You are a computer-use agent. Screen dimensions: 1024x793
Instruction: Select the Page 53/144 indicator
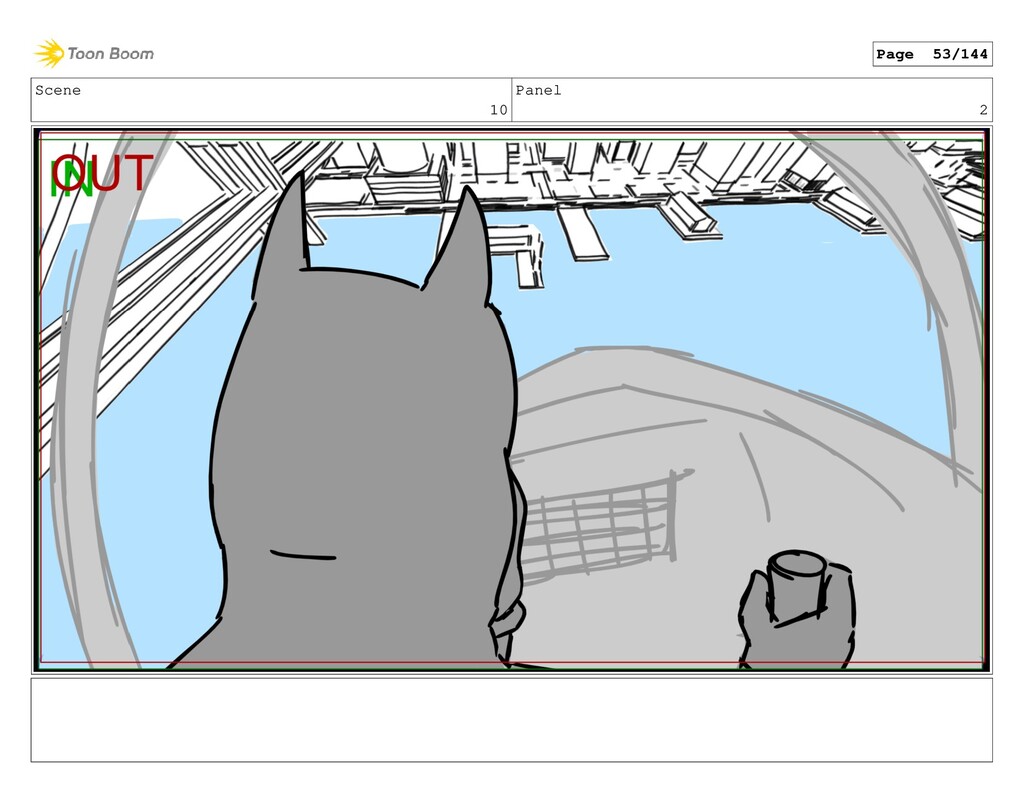pyautogui.click(x=932, y=54)
